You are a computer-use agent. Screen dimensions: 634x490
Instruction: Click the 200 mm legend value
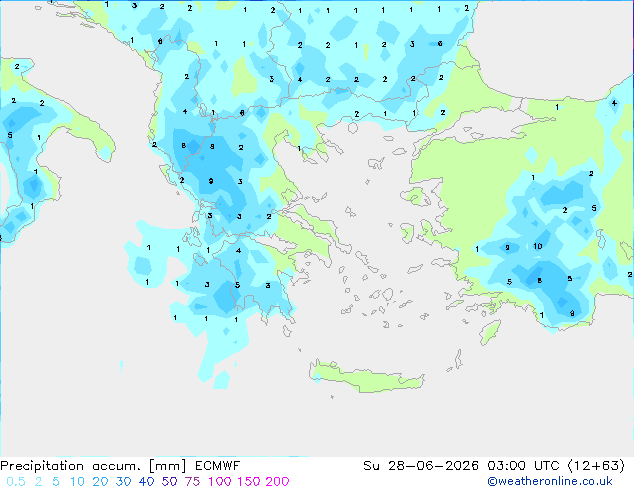point(277,482)
